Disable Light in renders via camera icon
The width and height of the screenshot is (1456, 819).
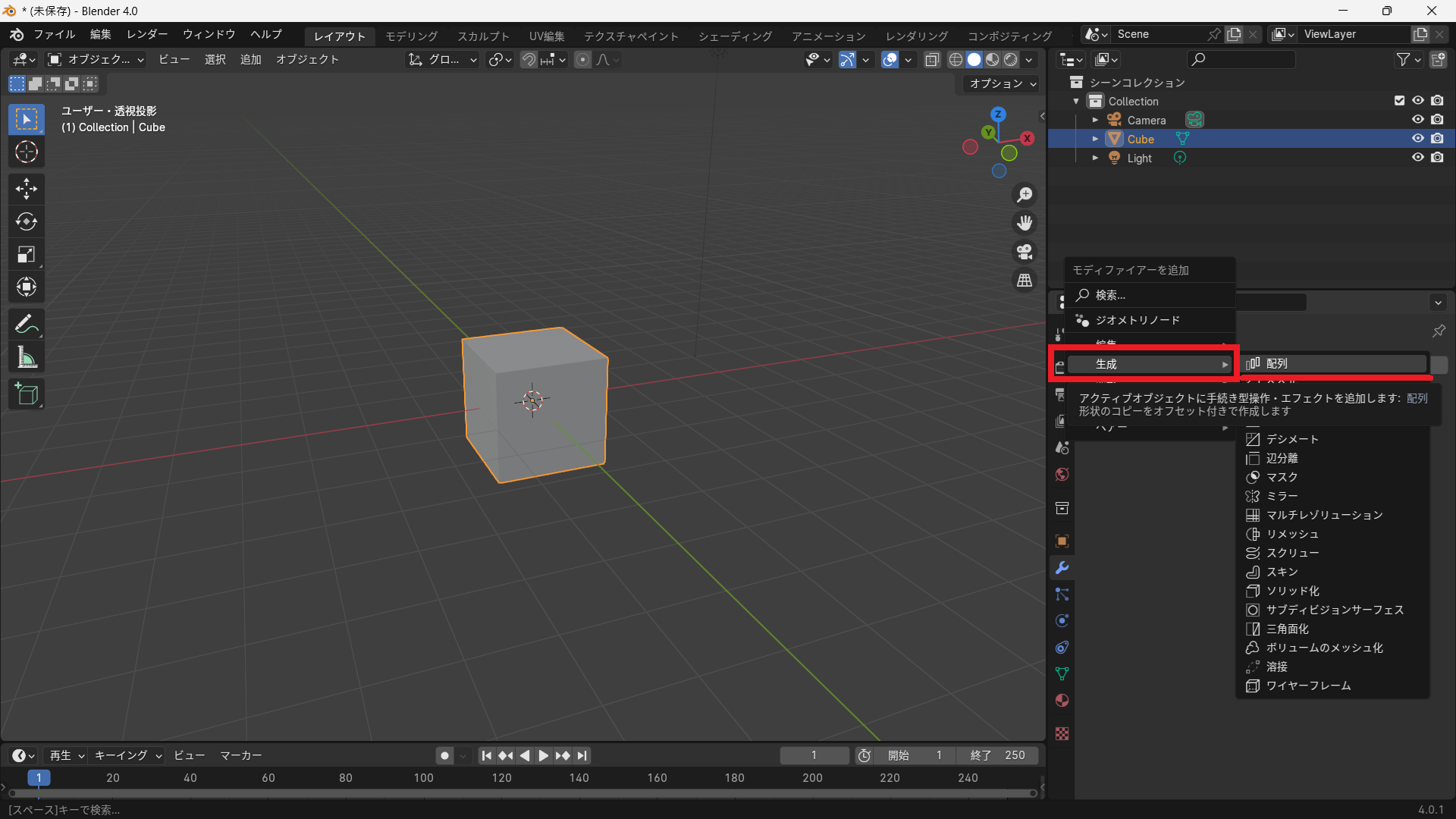(x=1437, y=158)
